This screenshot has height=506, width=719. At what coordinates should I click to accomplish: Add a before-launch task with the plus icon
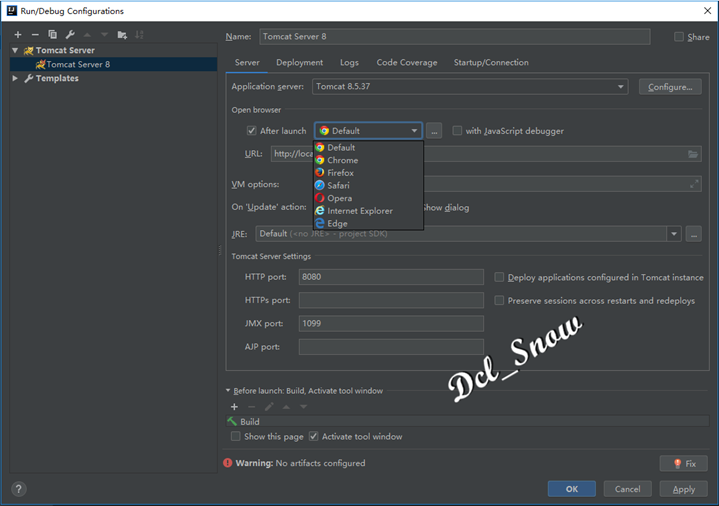pos(234,407)
